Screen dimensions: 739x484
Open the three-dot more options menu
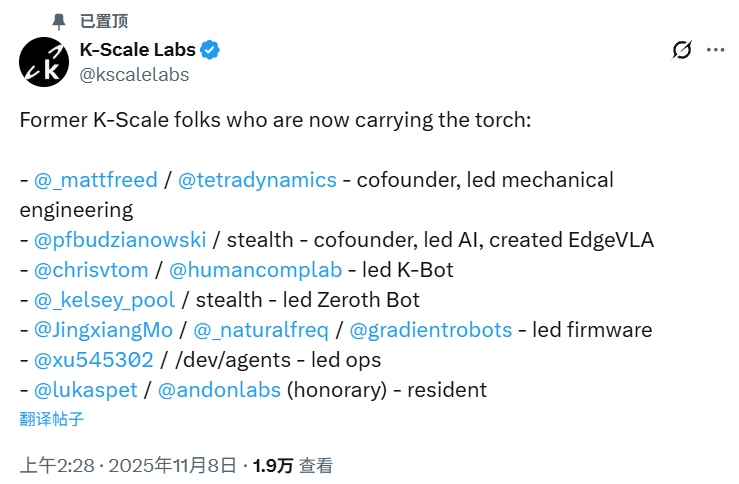click(x=716, y=50)
